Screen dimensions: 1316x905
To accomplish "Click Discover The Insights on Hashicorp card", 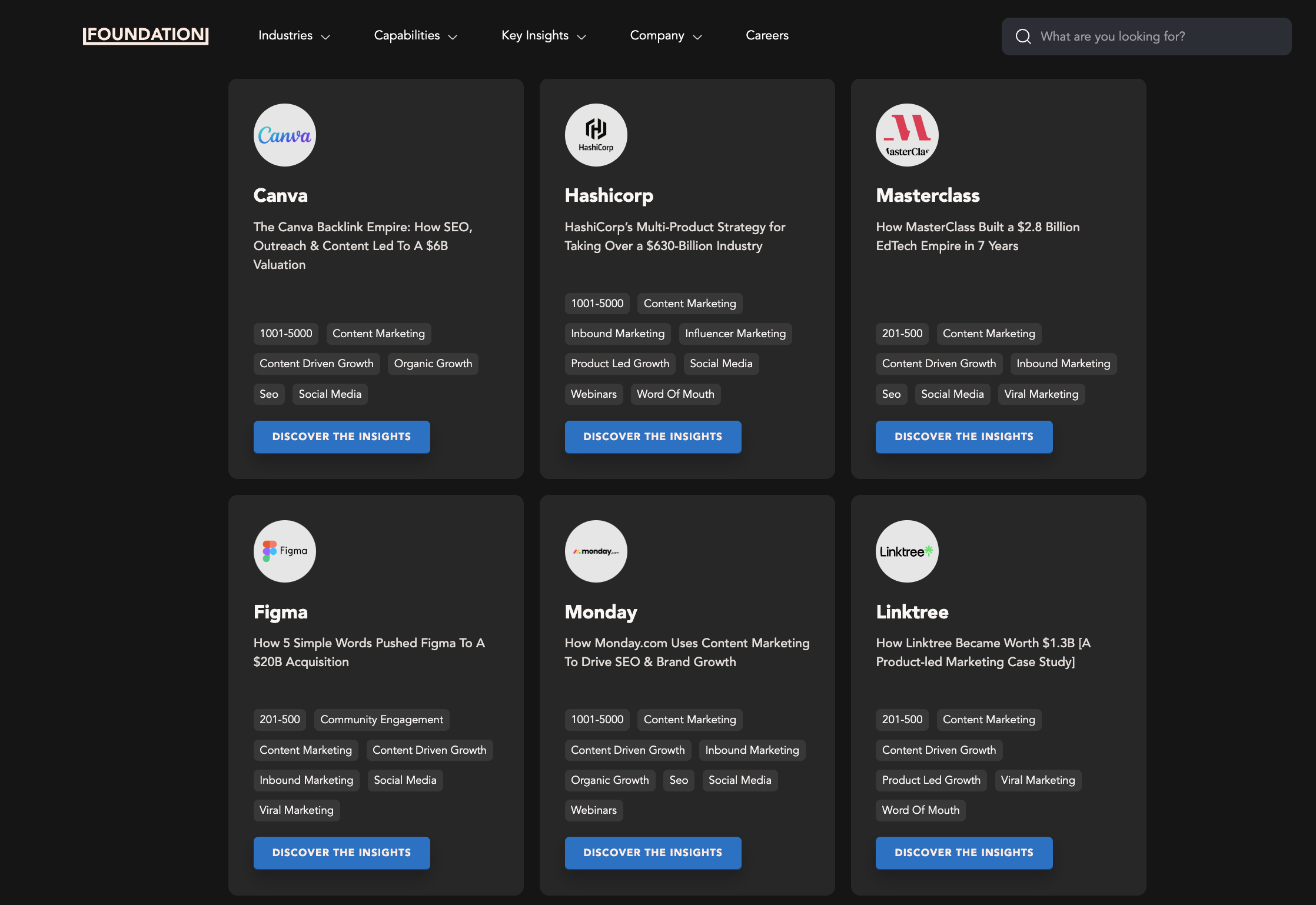I will (x=653, y=437).
